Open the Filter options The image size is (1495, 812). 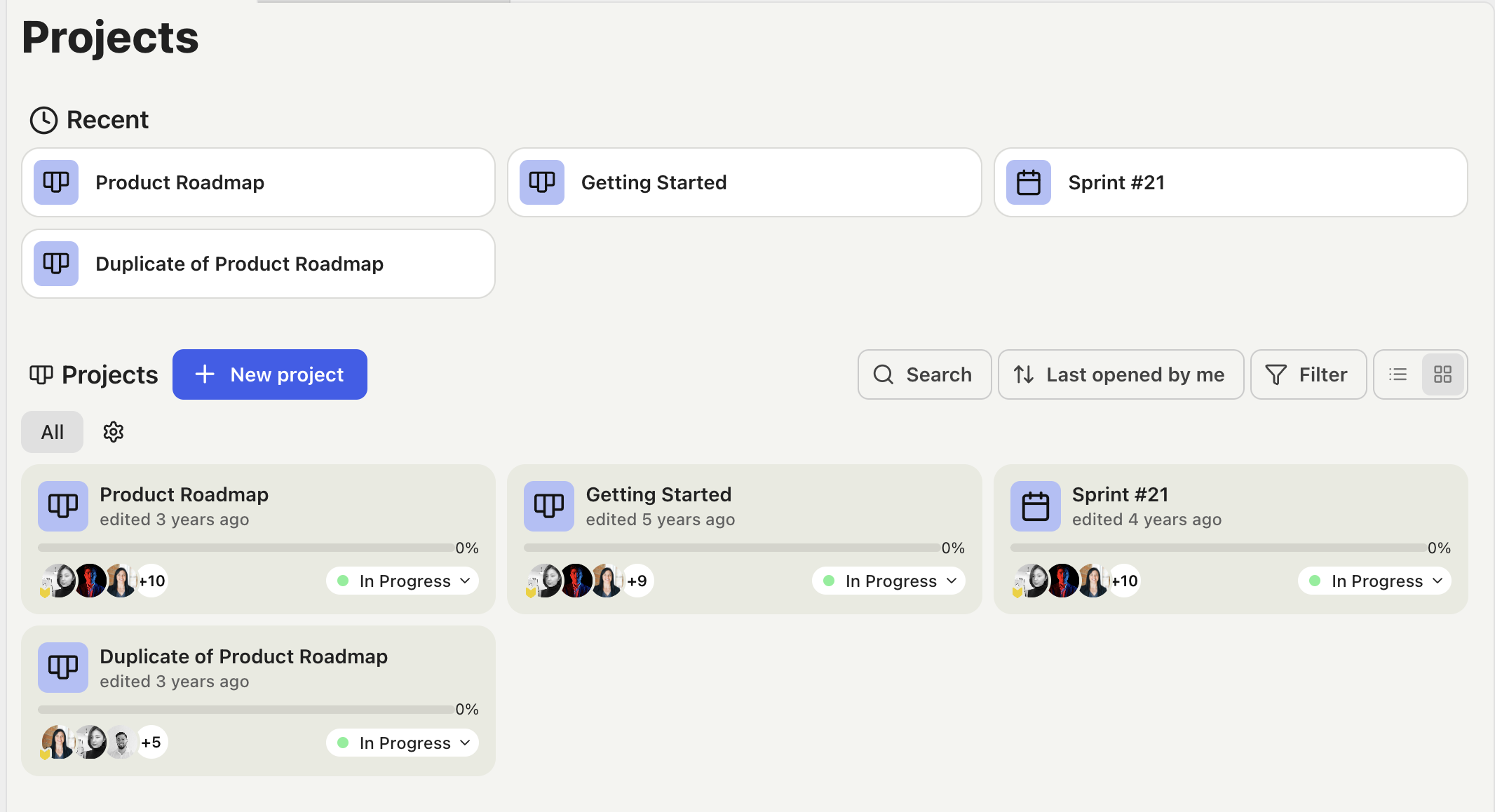[x=1308, y=374]
